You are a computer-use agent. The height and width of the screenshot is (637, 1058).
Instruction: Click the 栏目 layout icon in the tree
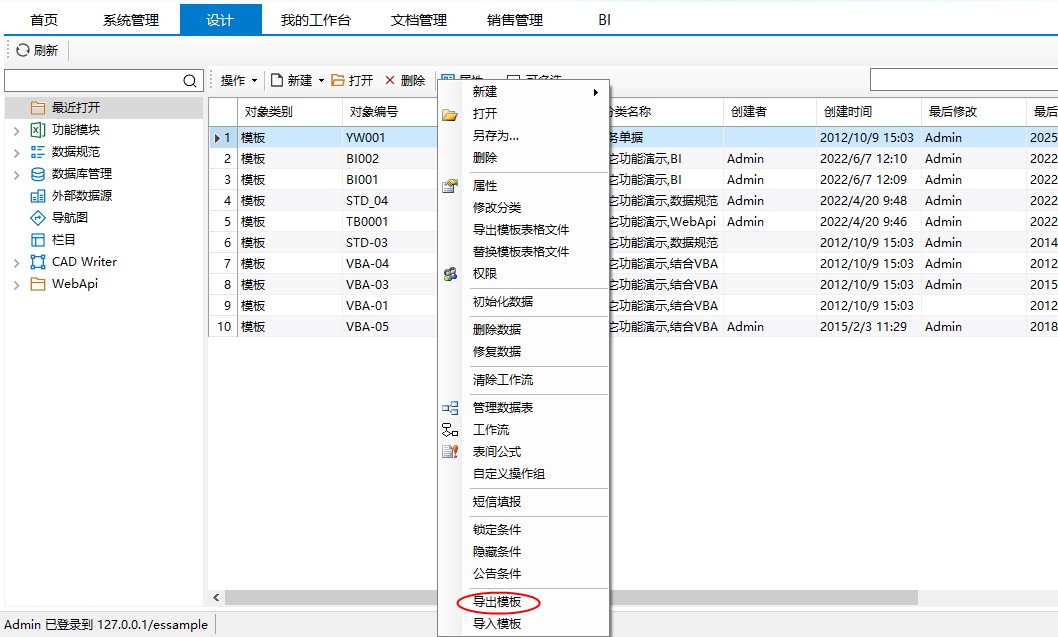[x=38, y=240]
